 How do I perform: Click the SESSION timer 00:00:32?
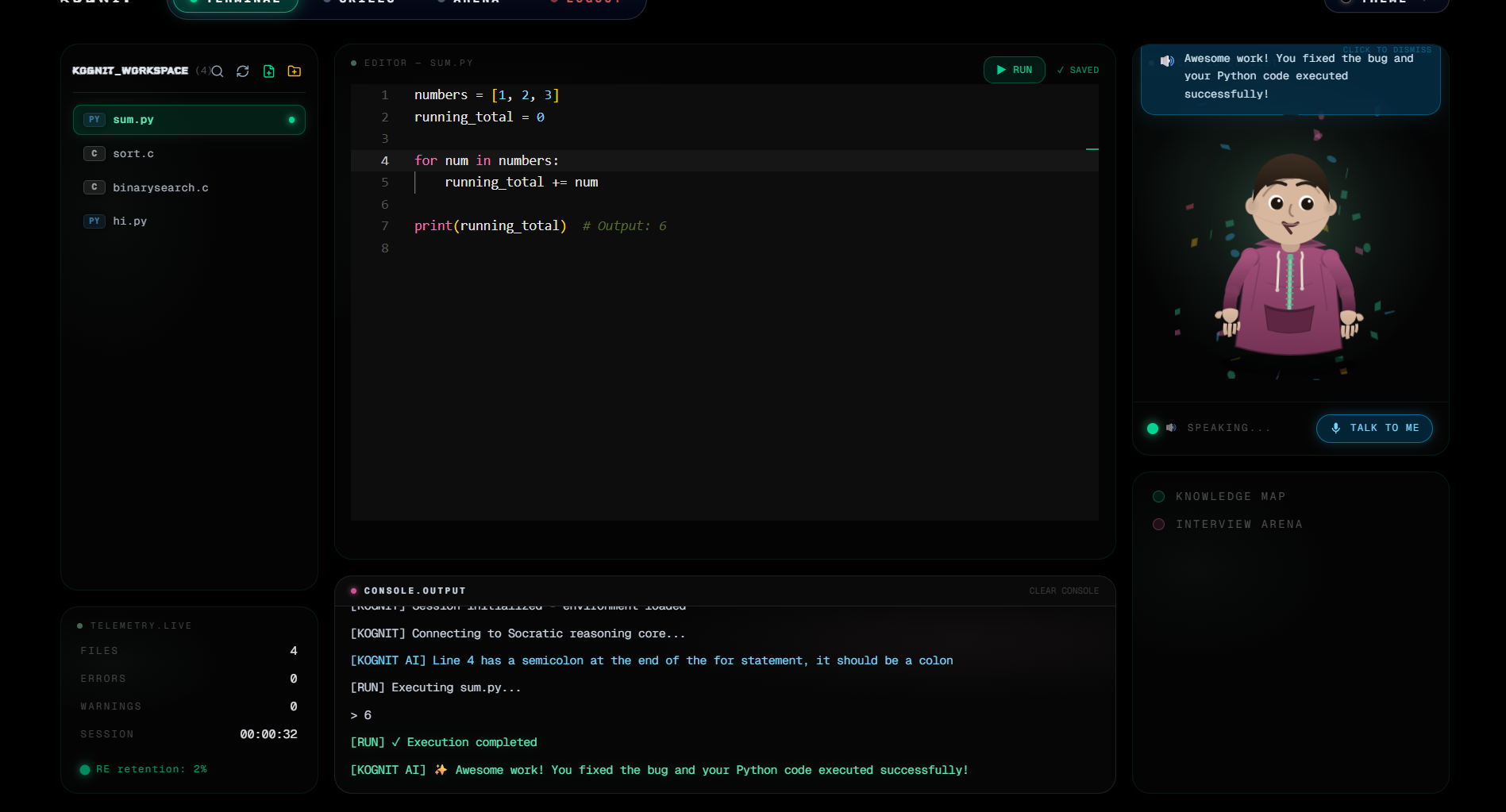pos(268,735)
